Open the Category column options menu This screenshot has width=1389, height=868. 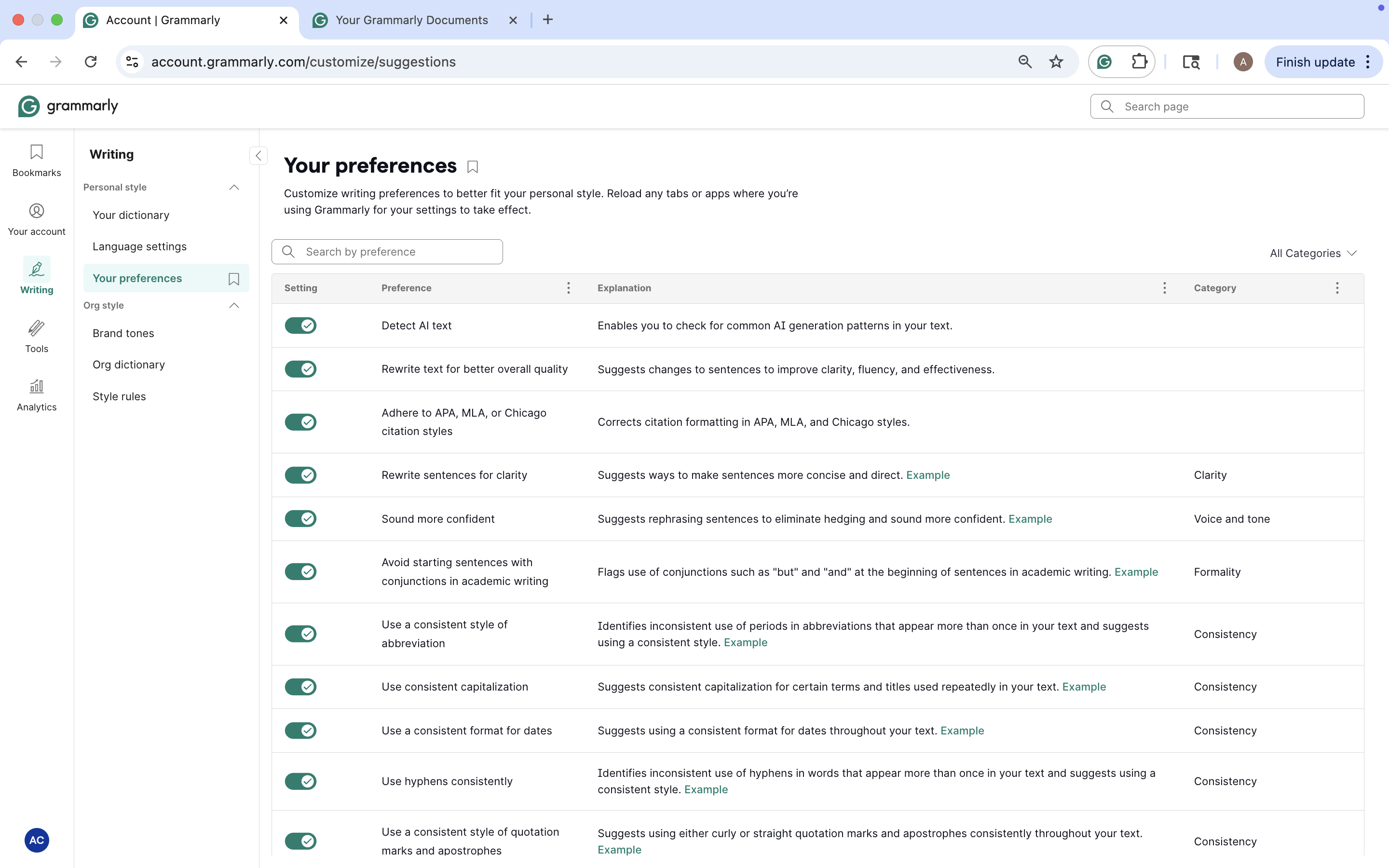[1337, 287]
